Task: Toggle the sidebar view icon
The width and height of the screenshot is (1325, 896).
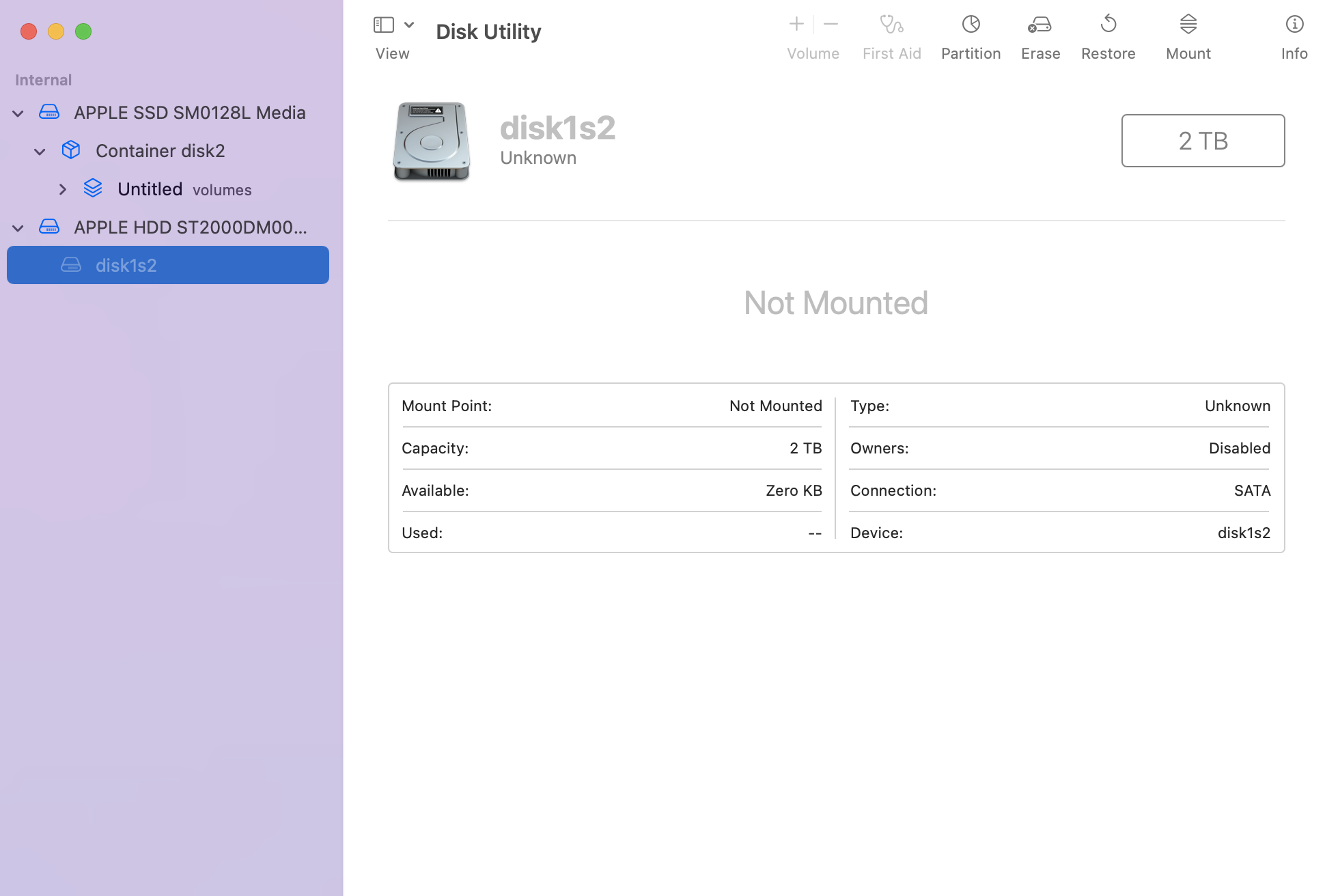Action: point(383,24)
